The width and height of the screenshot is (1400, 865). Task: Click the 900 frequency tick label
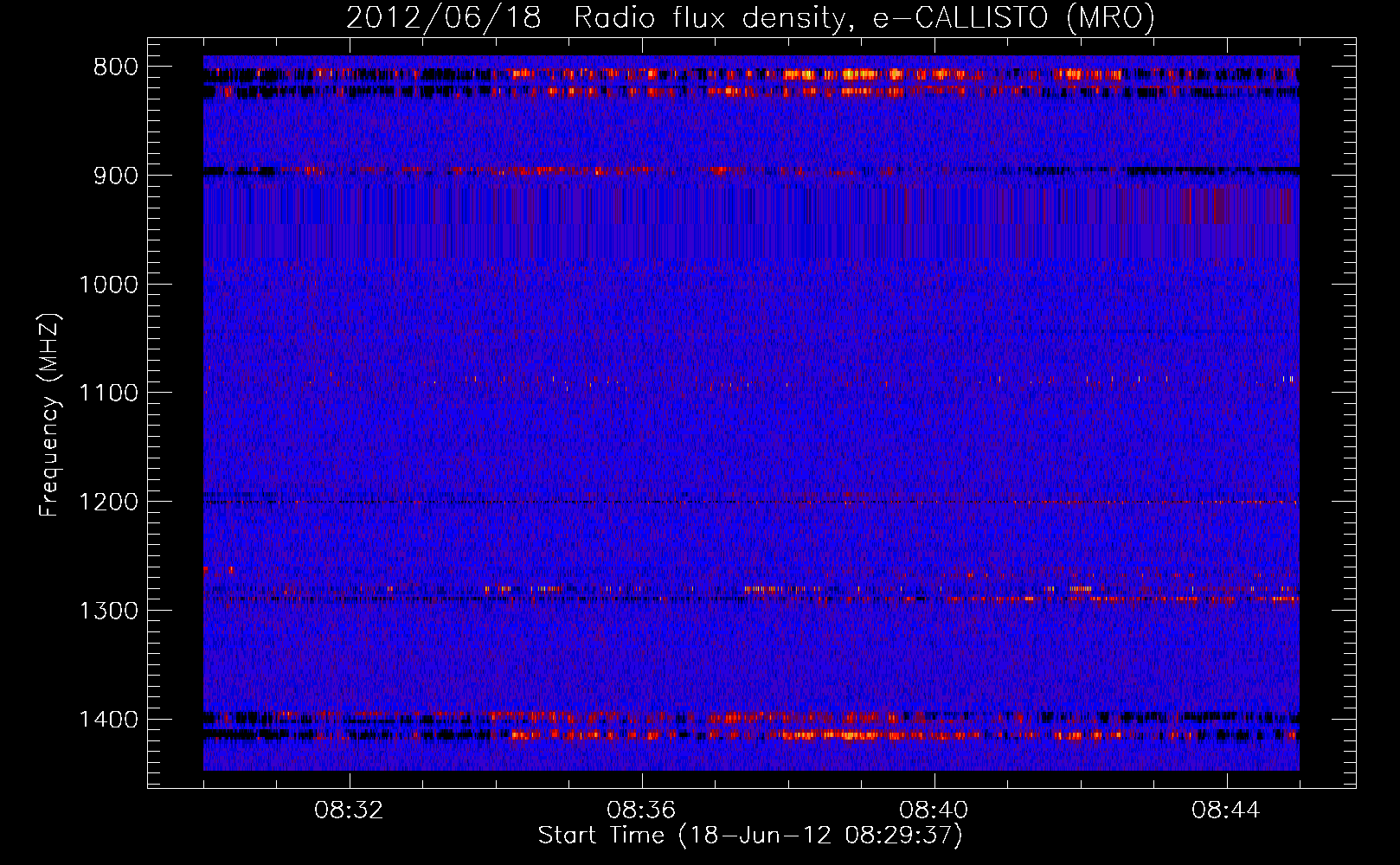[116, 176]
